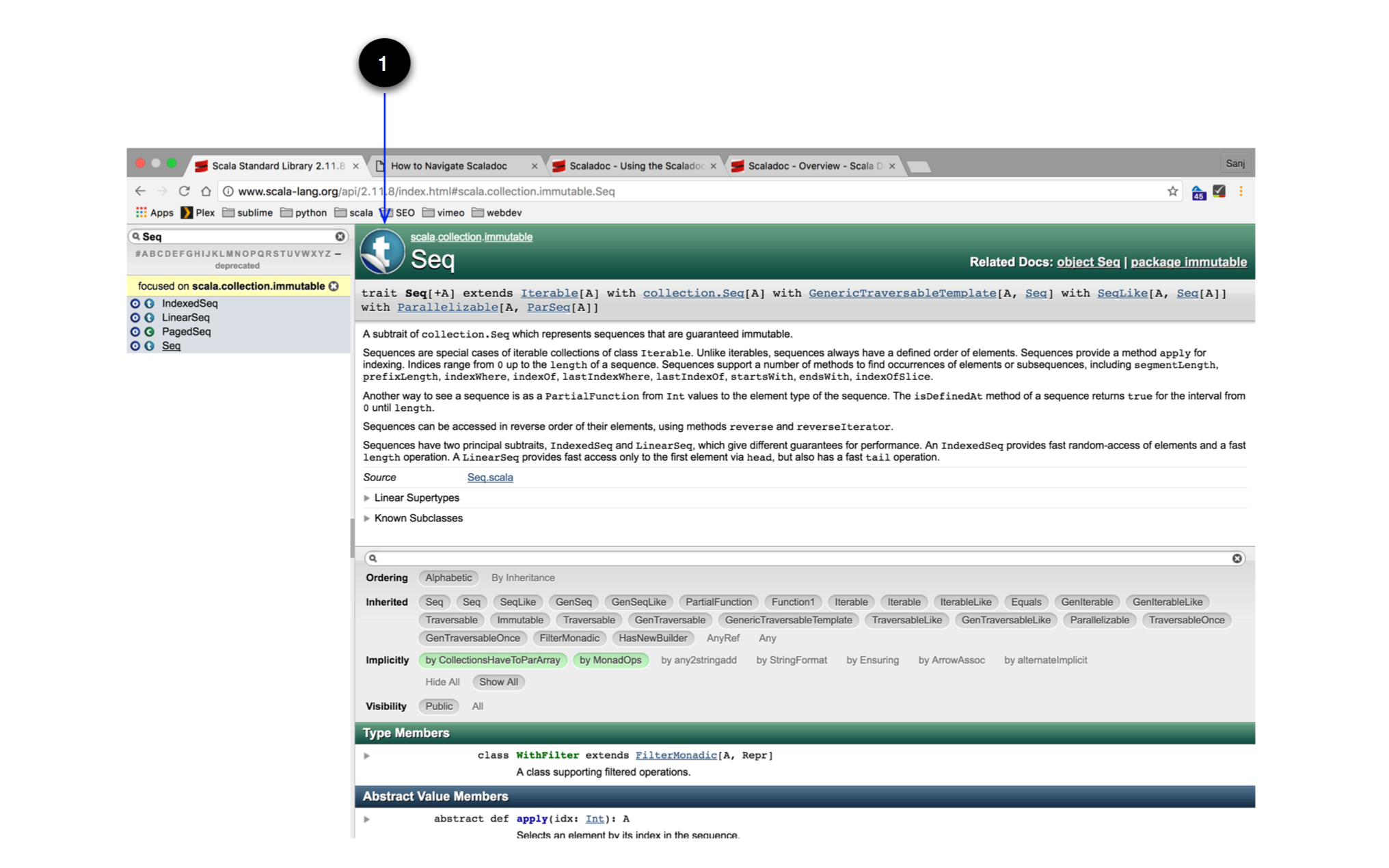Screen dimensions: 1389x868
Task: Expand Linear Supertypes section
Action: (x=416, y=498)
